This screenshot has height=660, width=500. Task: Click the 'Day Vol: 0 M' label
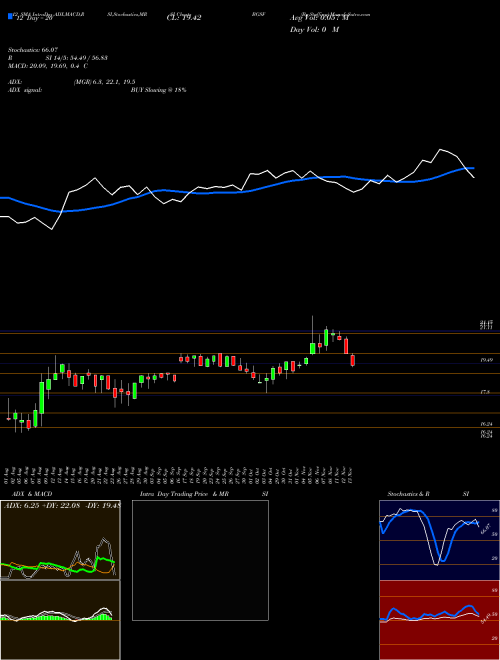pos(314,29)
